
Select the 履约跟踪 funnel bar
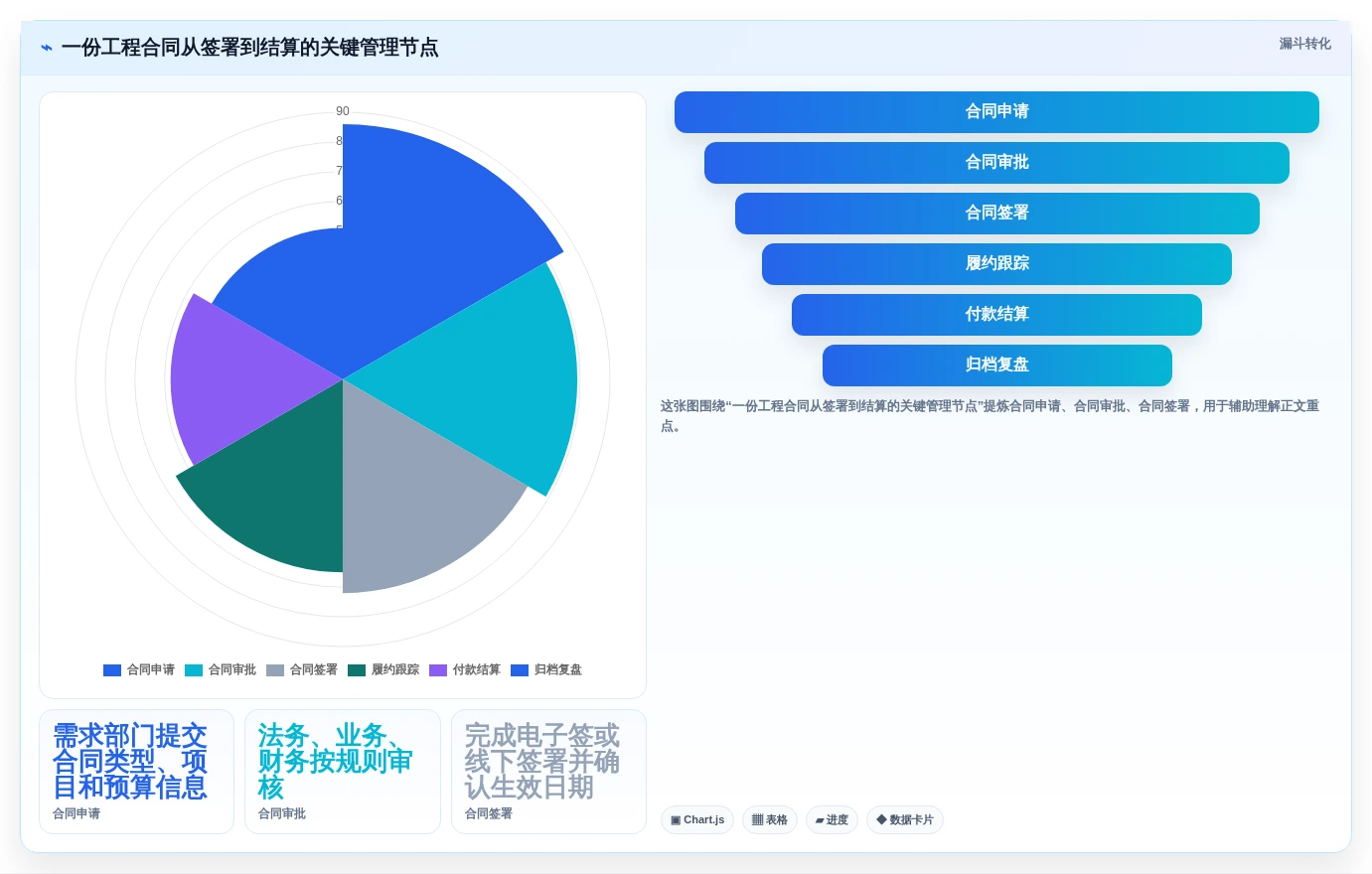point(996,264)
